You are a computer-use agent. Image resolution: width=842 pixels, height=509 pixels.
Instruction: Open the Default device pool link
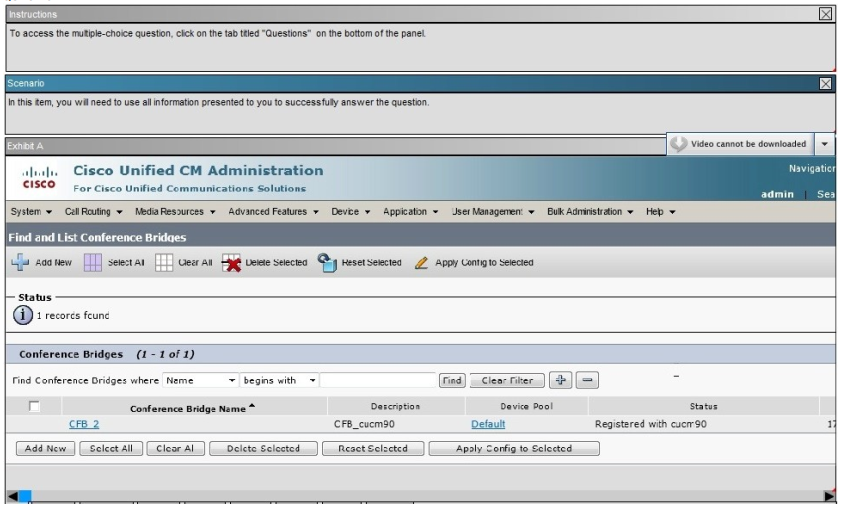[488, 424]
